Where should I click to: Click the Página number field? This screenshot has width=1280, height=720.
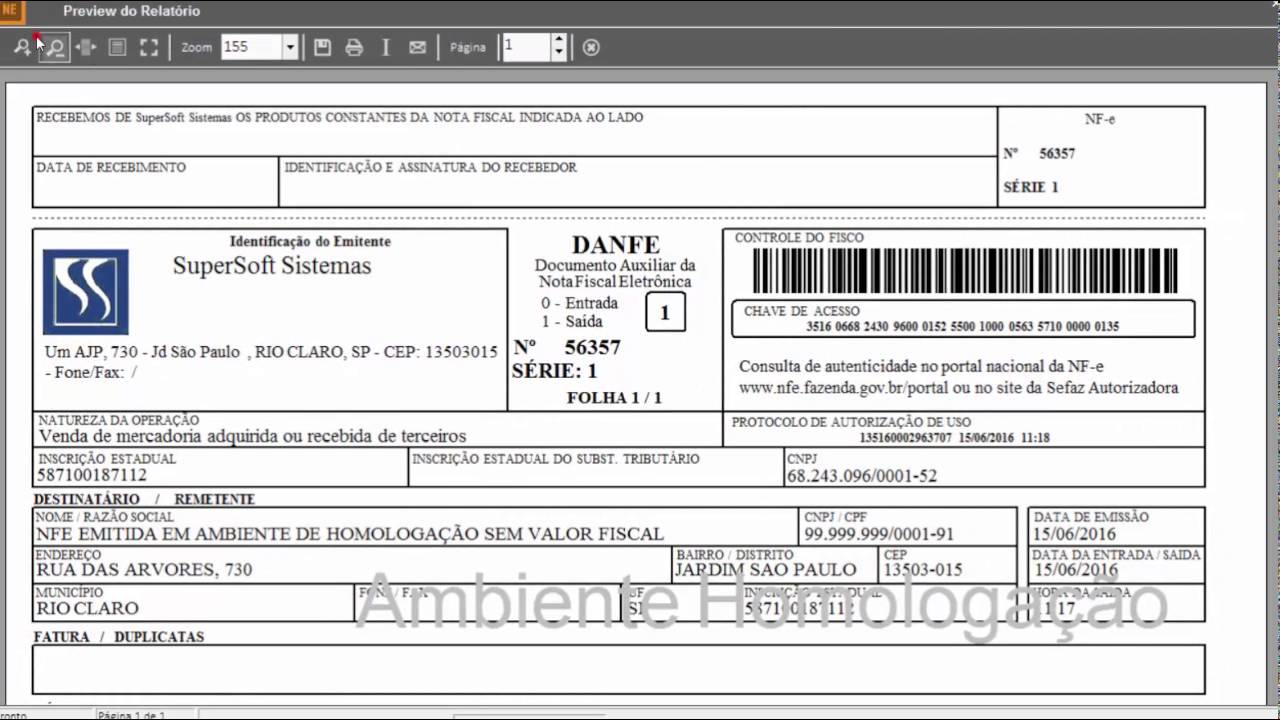point(527,47)
